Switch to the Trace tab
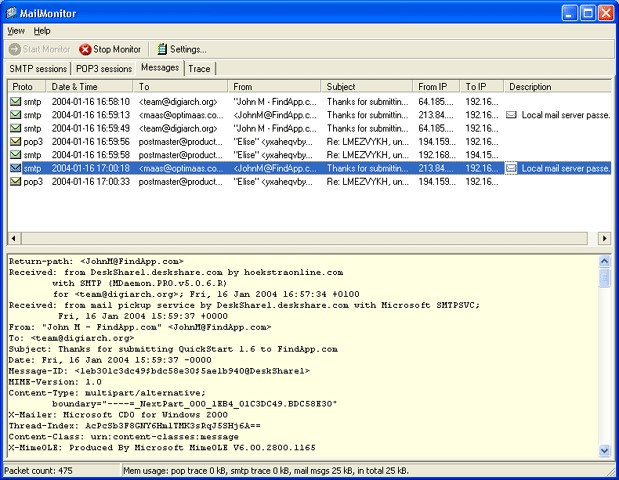Screen dimensions: 619x480 199,69
